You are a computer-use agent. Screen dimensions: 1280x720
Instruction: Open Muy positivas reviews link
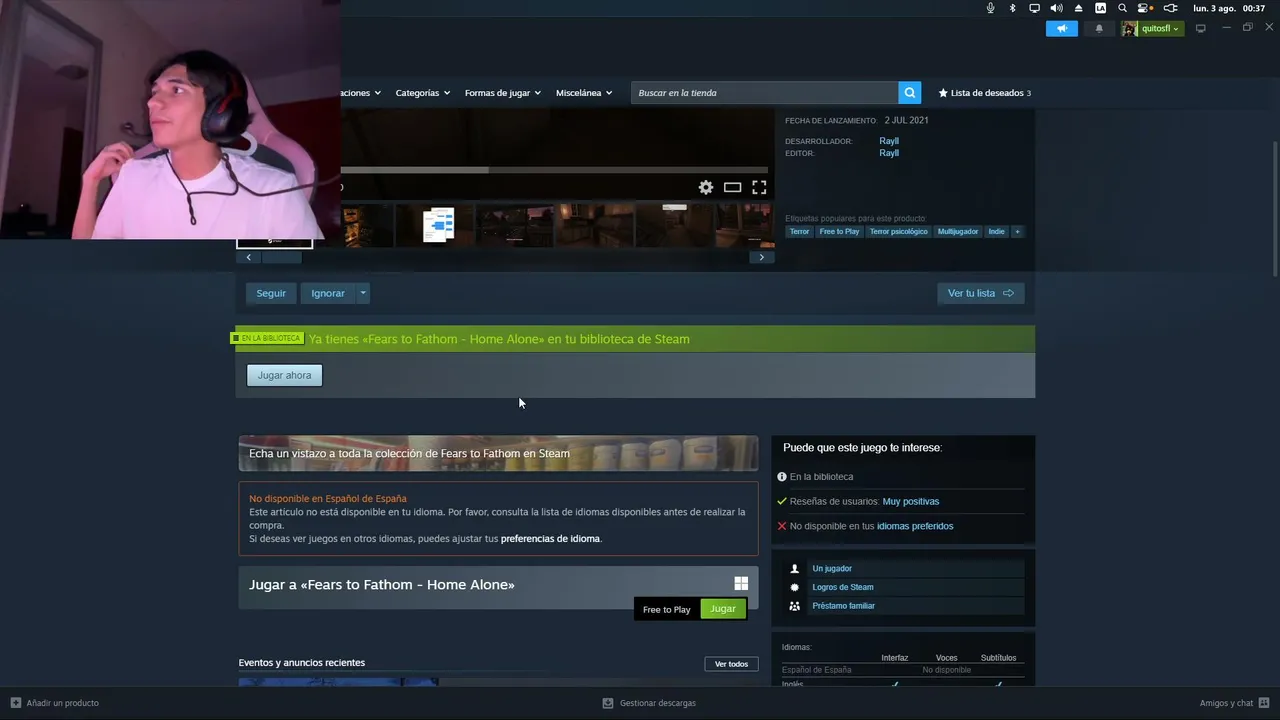point(911,502)
